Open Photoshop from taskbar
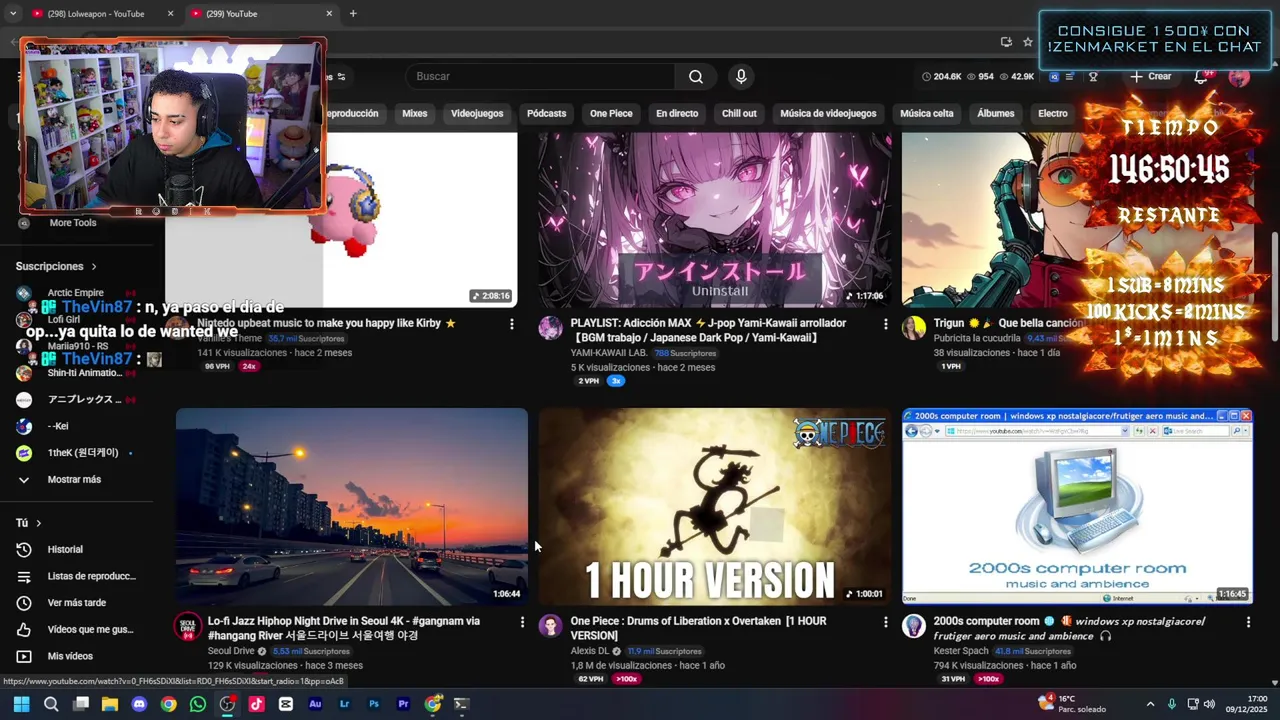 click(374, 704)
